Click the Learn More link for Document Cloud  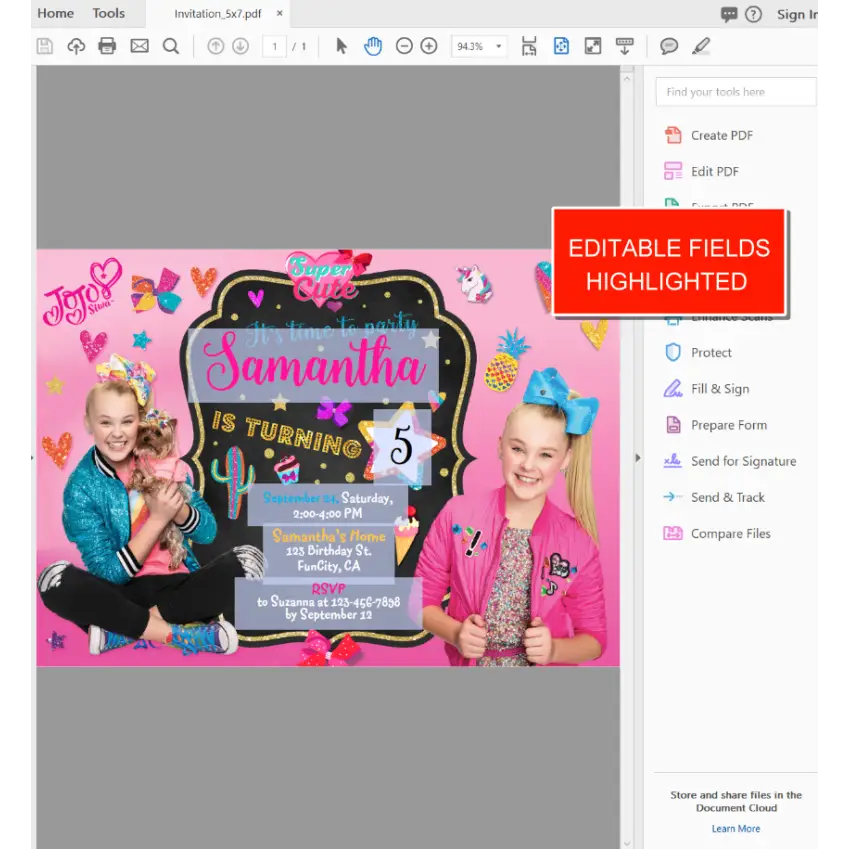pyautogui.click(x=735, y=828)
